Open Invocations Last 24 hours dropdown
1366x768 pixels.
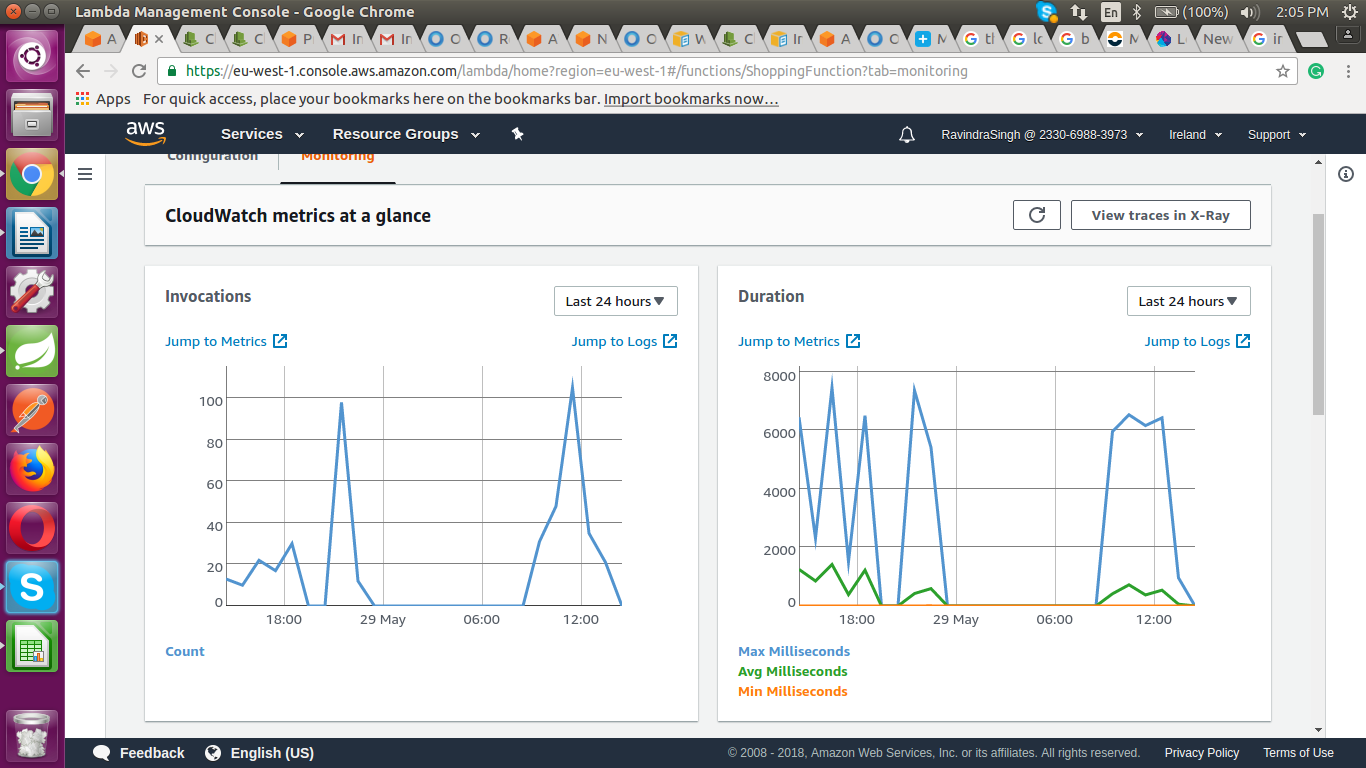615,301
